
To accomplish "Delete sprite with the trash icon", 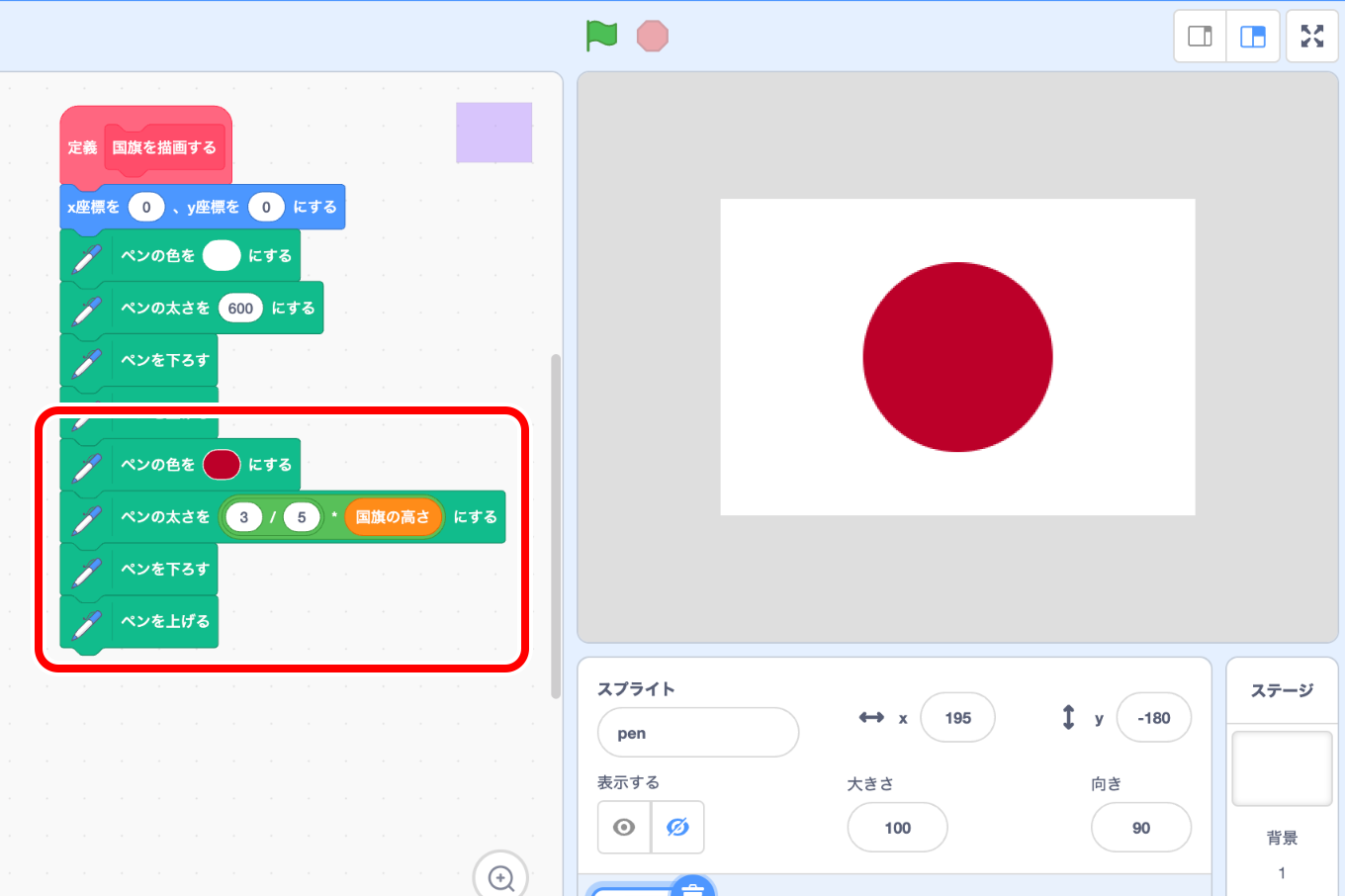I will tap(692, 887).
